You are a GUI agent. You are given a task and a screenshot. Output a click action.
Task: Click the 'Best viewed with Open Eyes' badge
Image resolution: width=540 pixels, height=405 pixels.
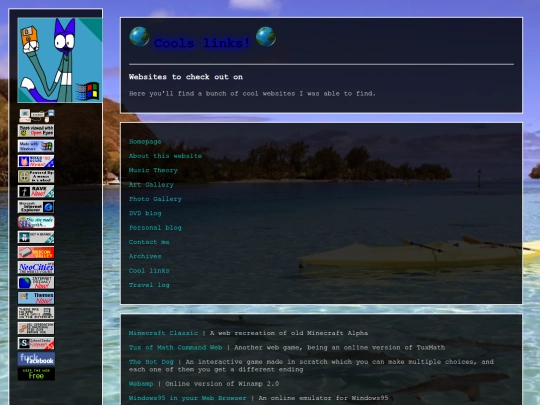36,131
